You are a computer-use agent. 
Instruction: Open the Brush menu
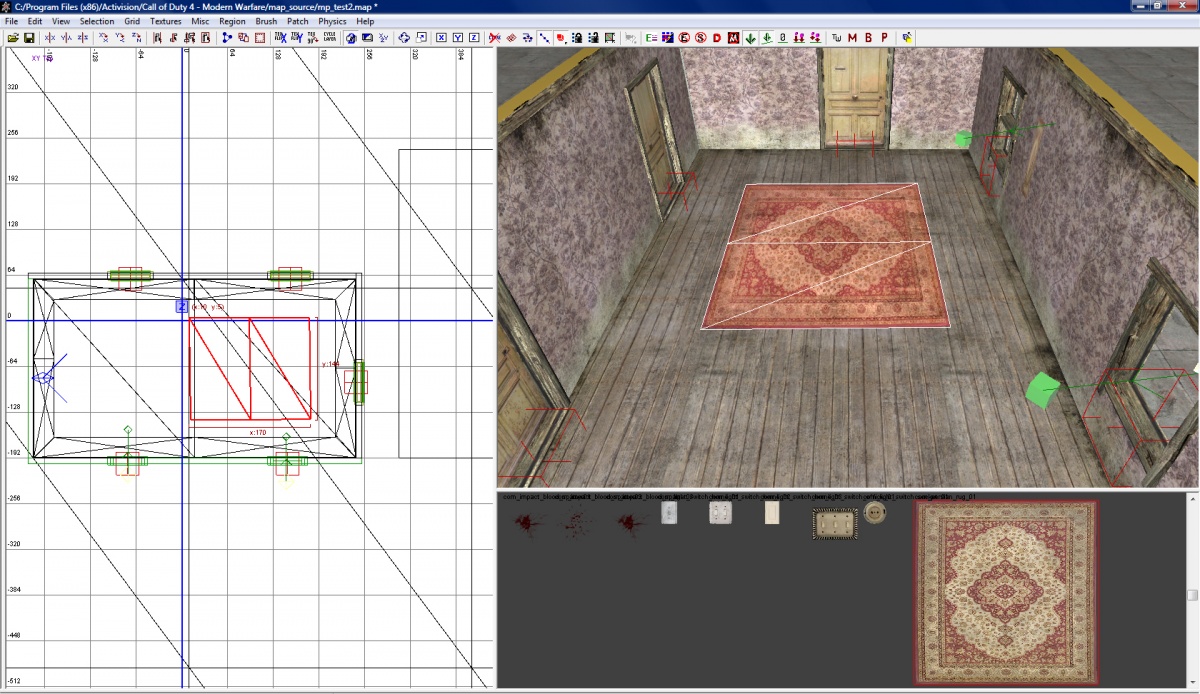[266, 21]
